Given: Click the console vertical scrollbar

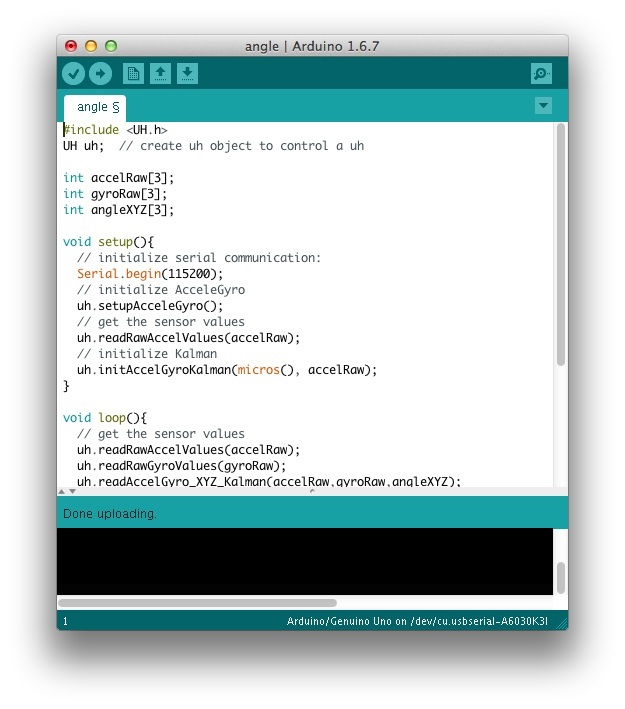Looking at the screenshot, I should tap(561, 578).
